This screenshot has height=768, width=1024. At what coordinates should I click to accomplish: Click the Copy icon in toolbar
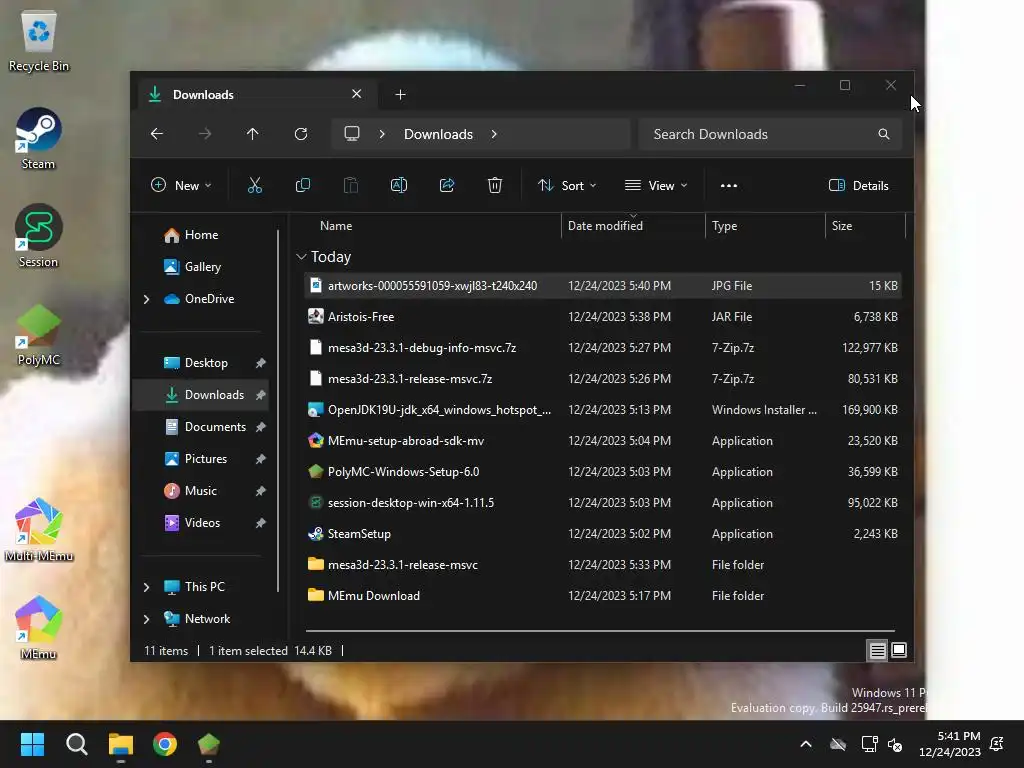302,185
